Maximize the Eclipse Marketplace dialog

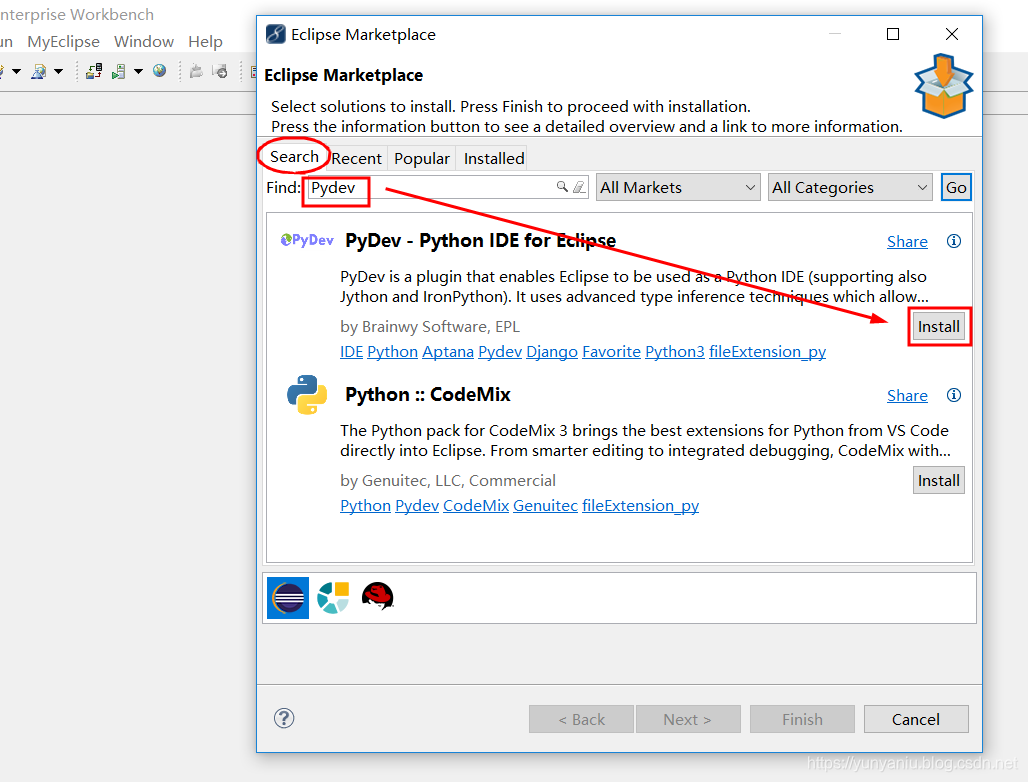(893, 34)
